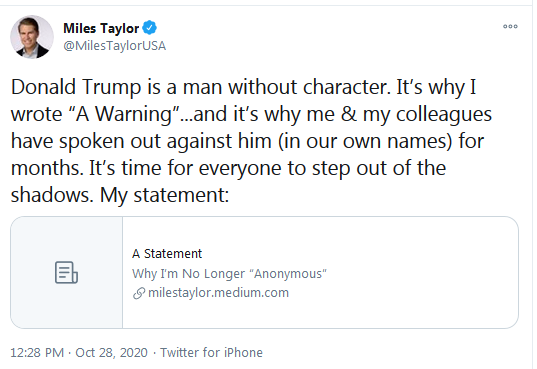Open the three-dot more options menu
This screenshot has width=537, height=369.
pyautogui.click(x=510, y=26)
